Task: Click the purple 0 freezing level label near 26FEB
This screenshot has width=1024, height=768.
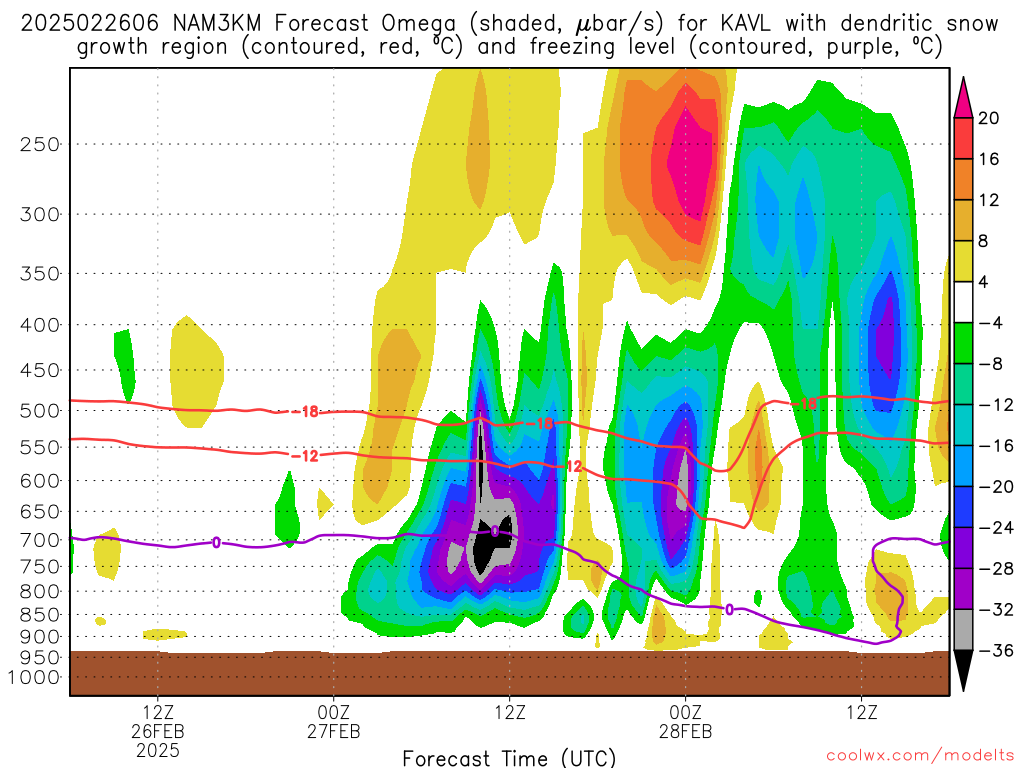Action: 216,542
